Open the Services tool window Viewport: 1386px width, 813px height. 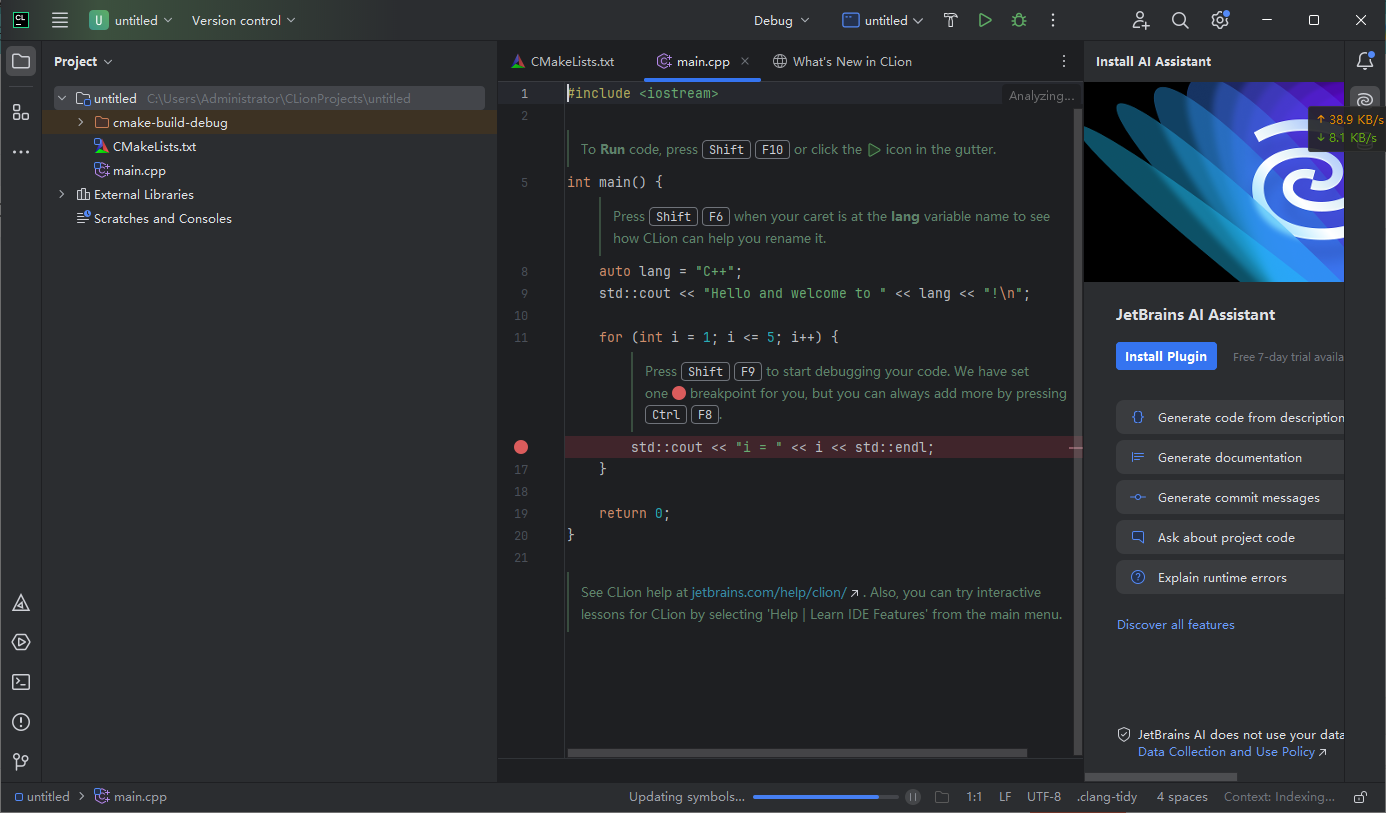[x=21, y=642]
